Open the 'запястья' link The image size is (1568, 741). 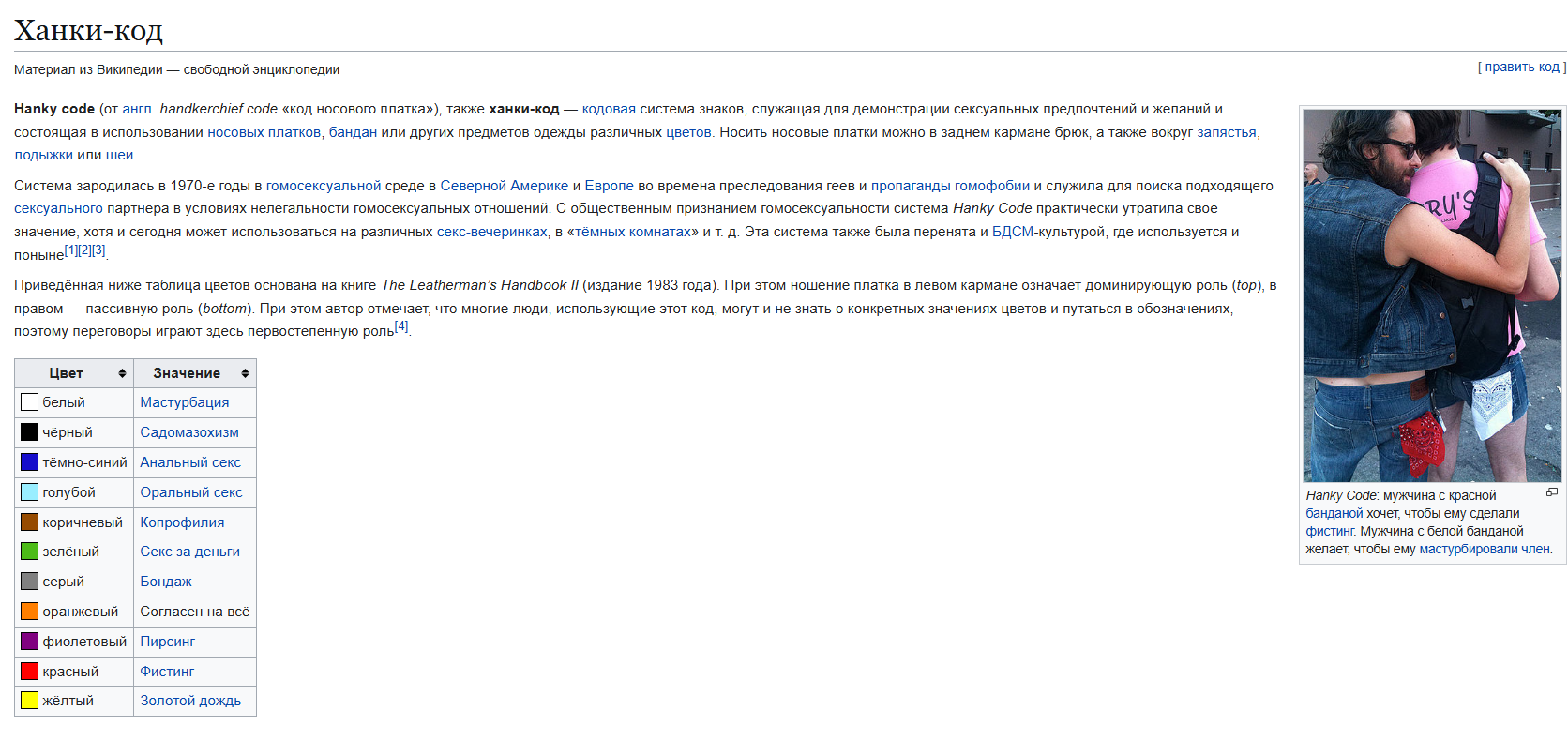[x=1227, y=132]
